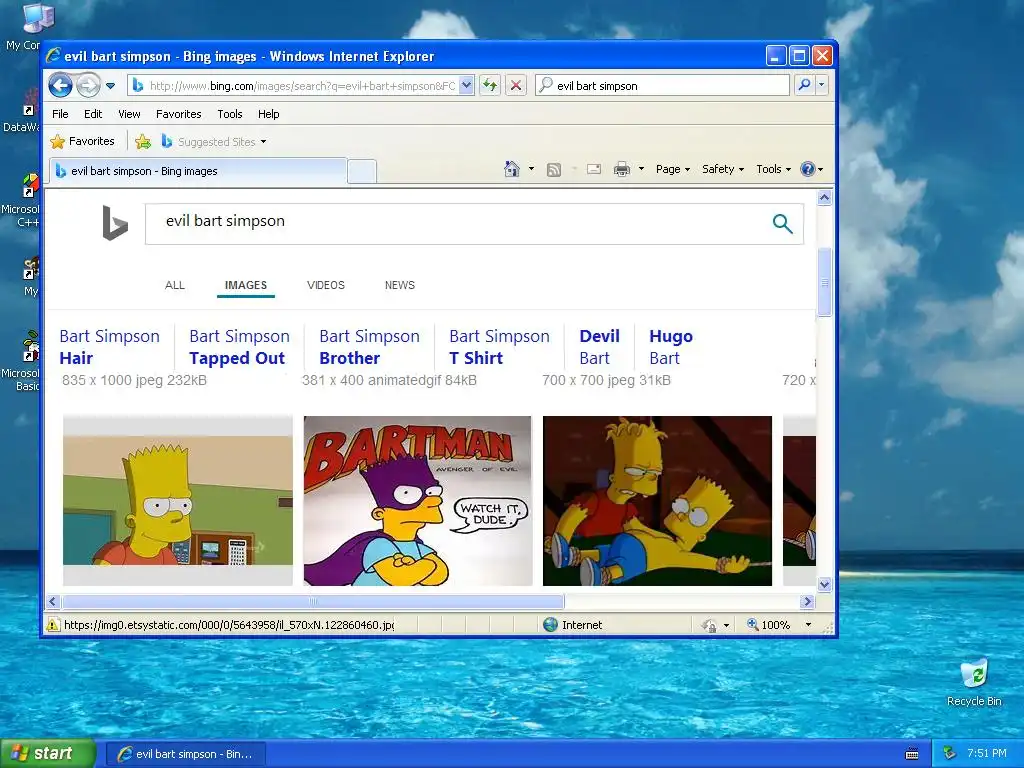
Task: Click the vertical scrollbar thumb
Action: coord(824,282)
